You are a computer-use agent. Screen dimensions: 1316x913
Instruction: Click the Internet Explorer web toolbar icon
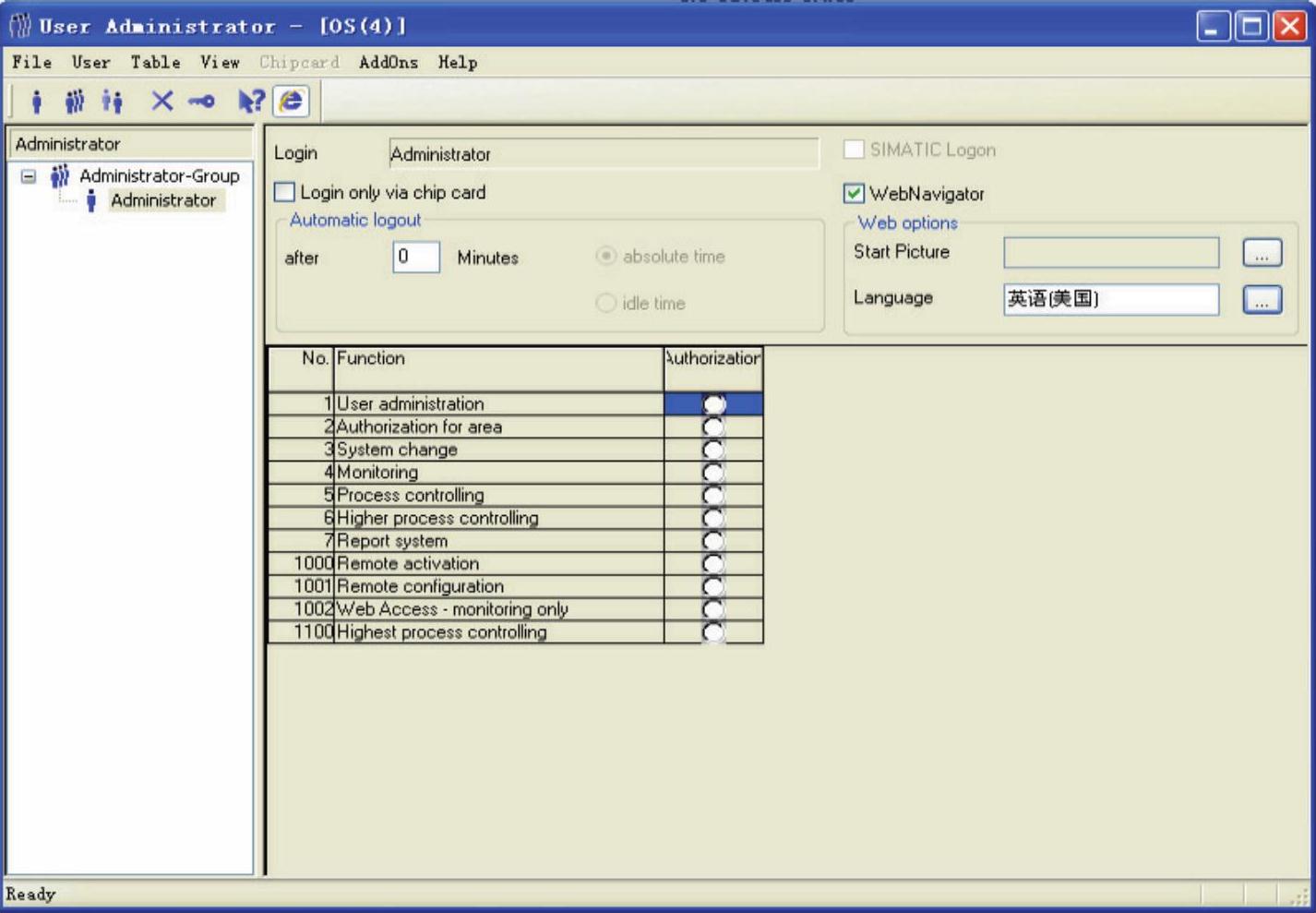tap(292, 101)
